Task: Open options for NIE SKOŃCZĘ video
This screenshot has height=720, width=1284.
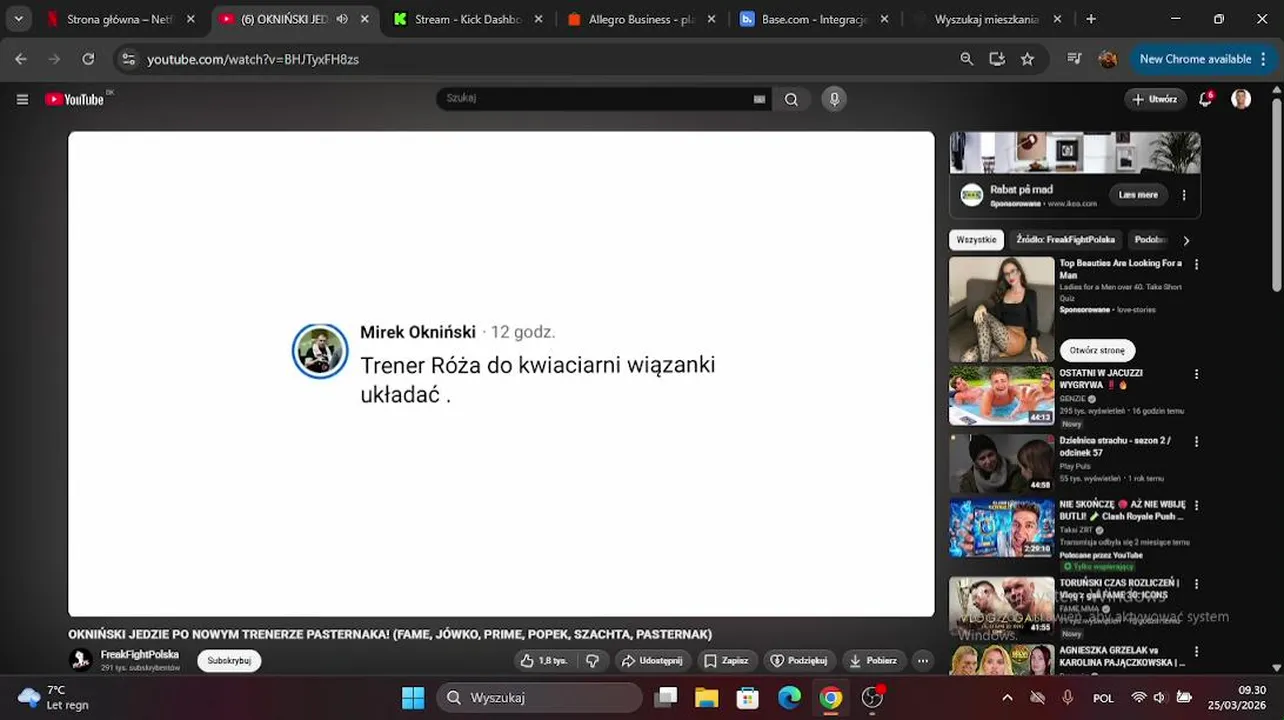Action: coord(1196,506)
